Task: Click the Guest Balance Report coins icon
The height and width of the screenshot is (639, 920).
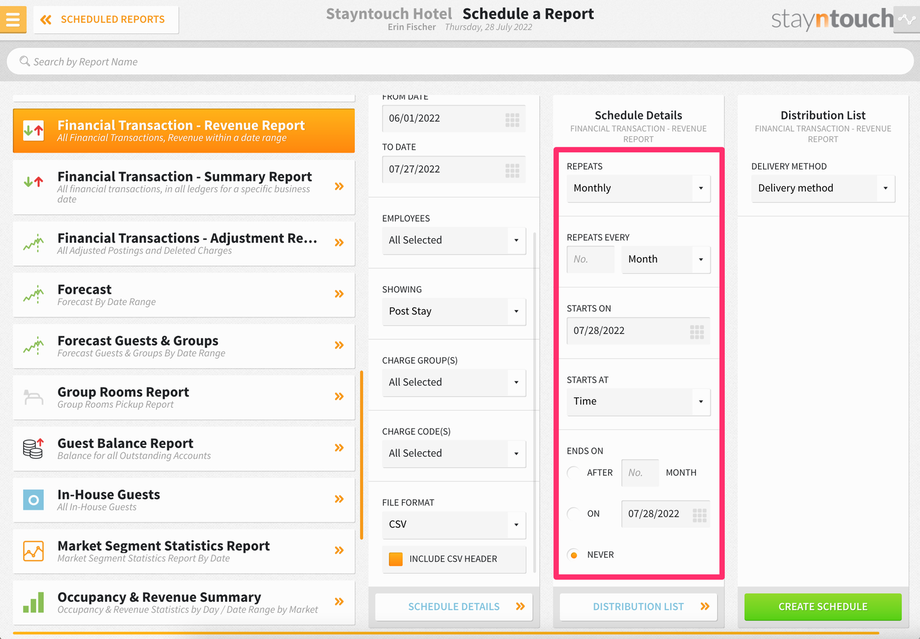Action: click(x=33, y=448)
